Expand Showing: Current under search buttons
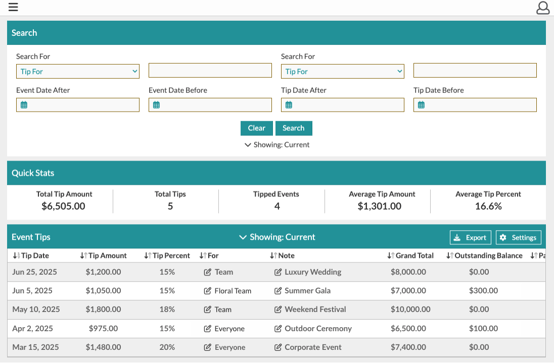This screenshot has height=363, width=554. coord(277,145)
